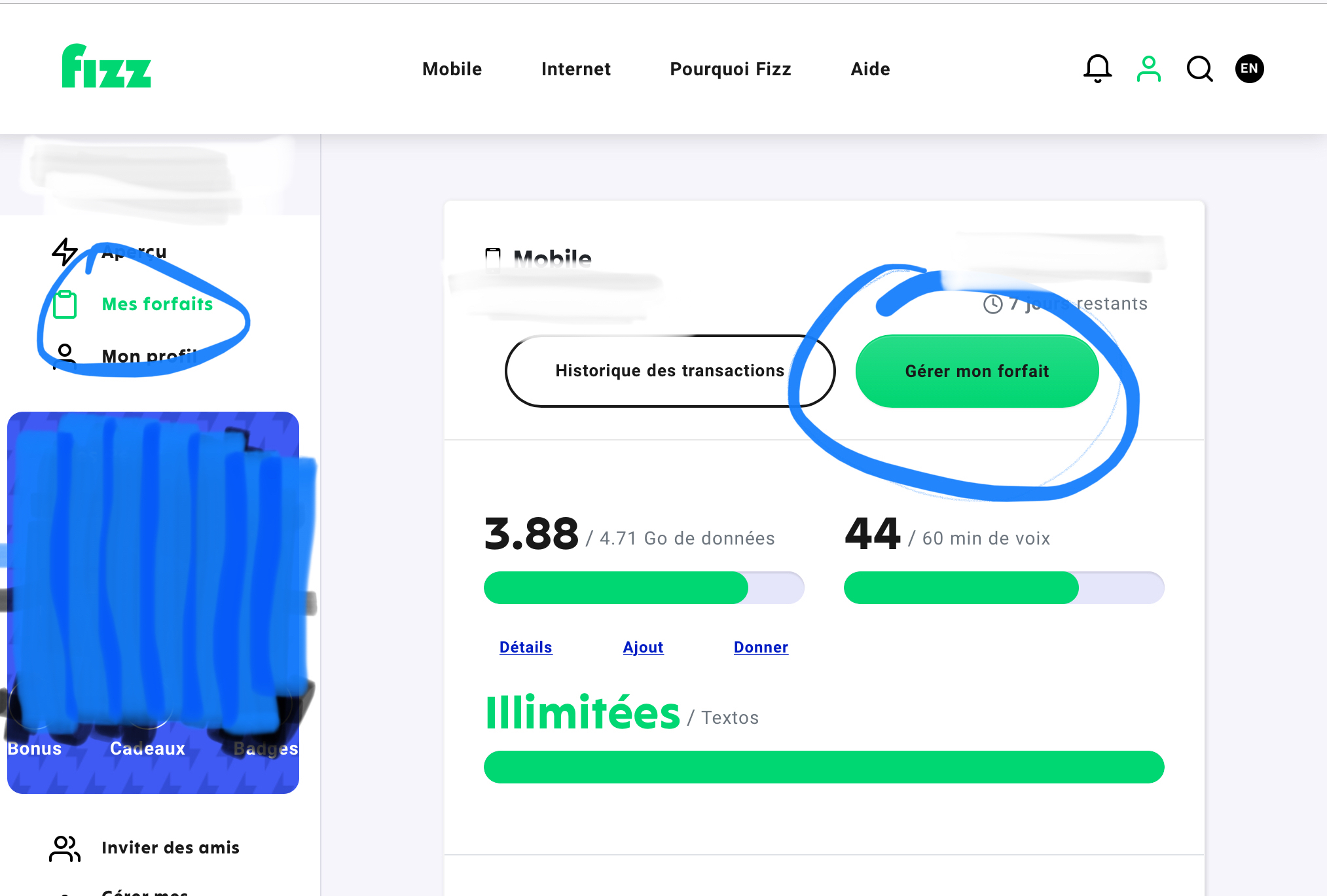Open the Pourquoi Fizz menu

730,69
